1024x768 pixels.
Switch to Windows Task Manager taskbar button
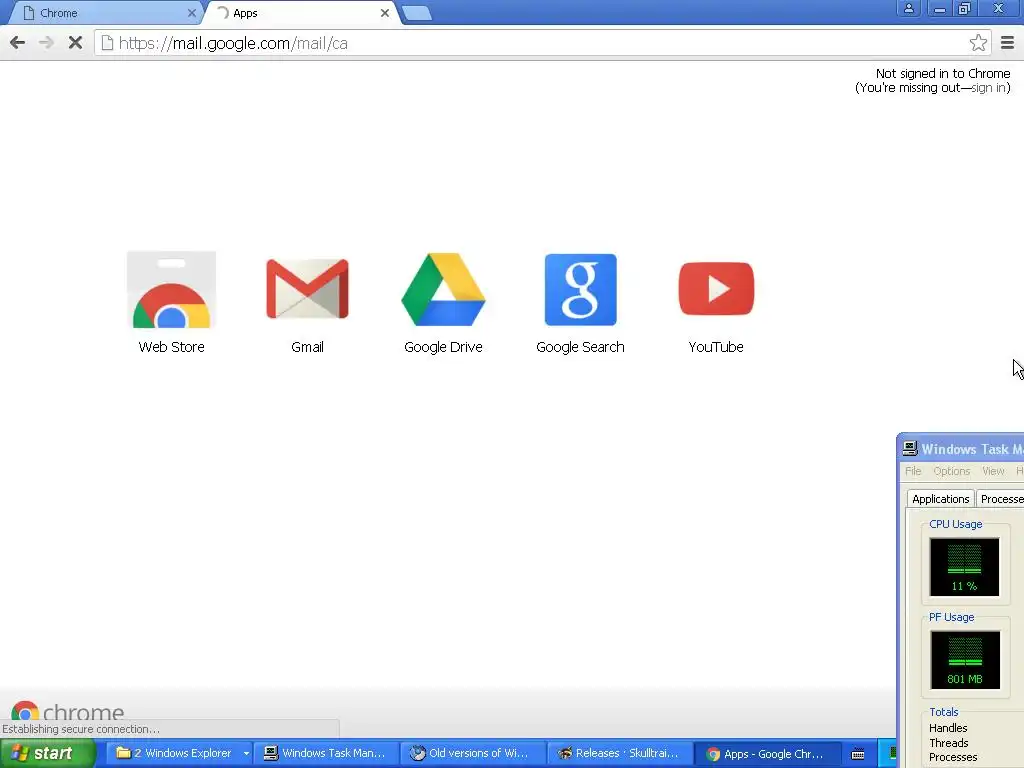[326, 753]
